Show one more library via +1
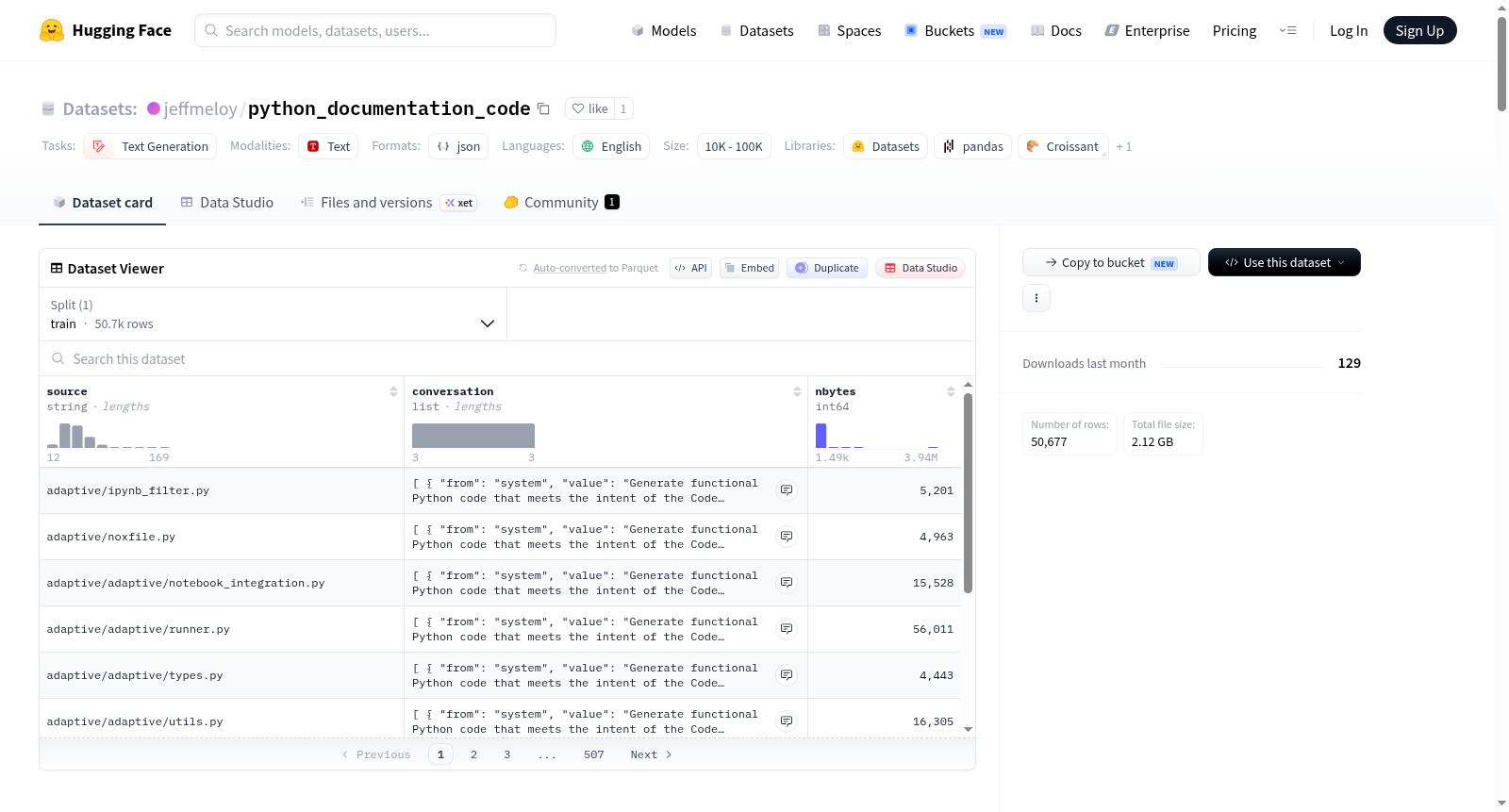Viewport: 1509px width, 812px height. point(1123,146)
